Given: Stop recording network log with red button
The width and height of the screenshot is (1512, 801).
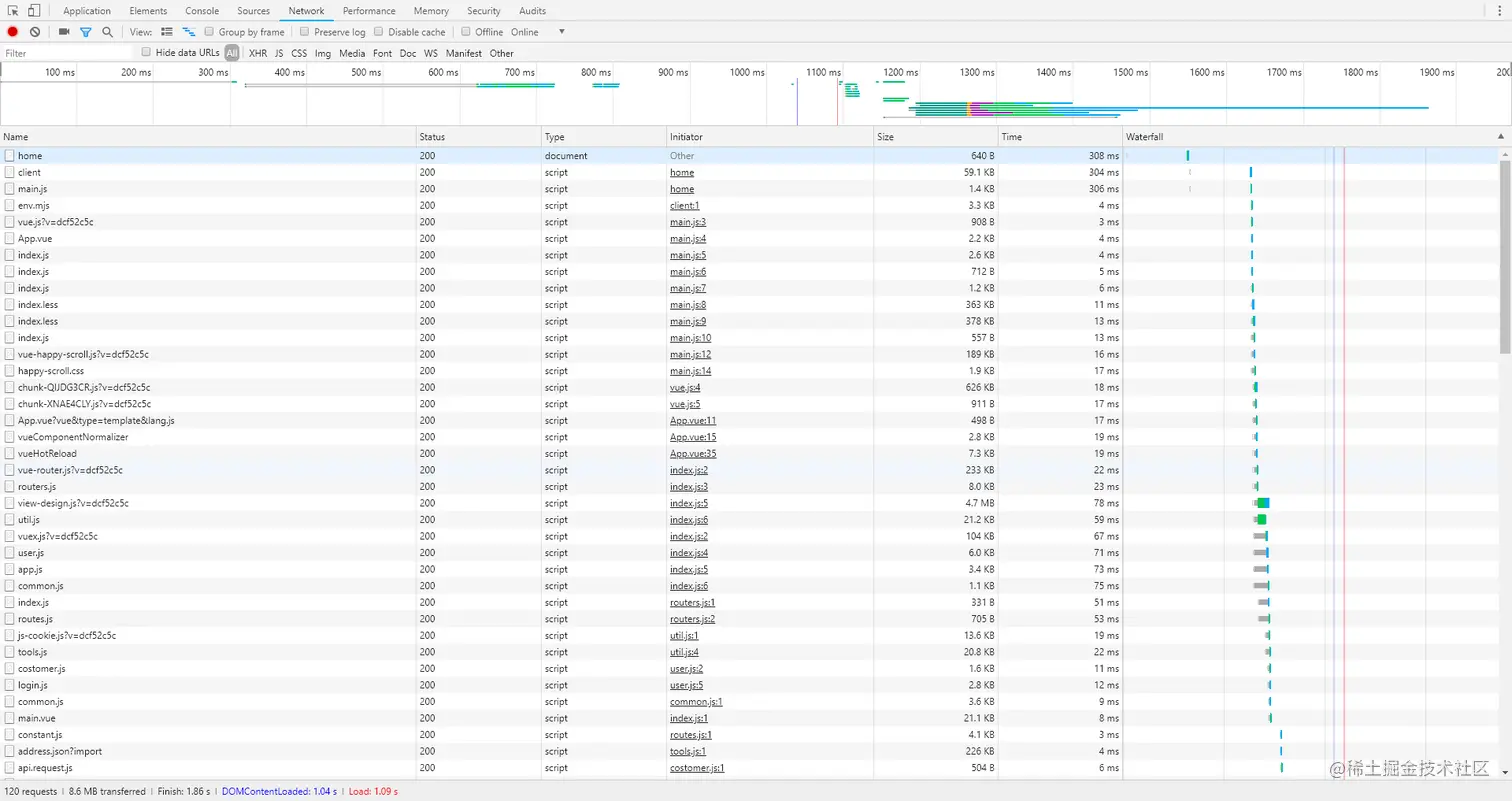Looking at the screenshot, I should (x=13, y=32).
